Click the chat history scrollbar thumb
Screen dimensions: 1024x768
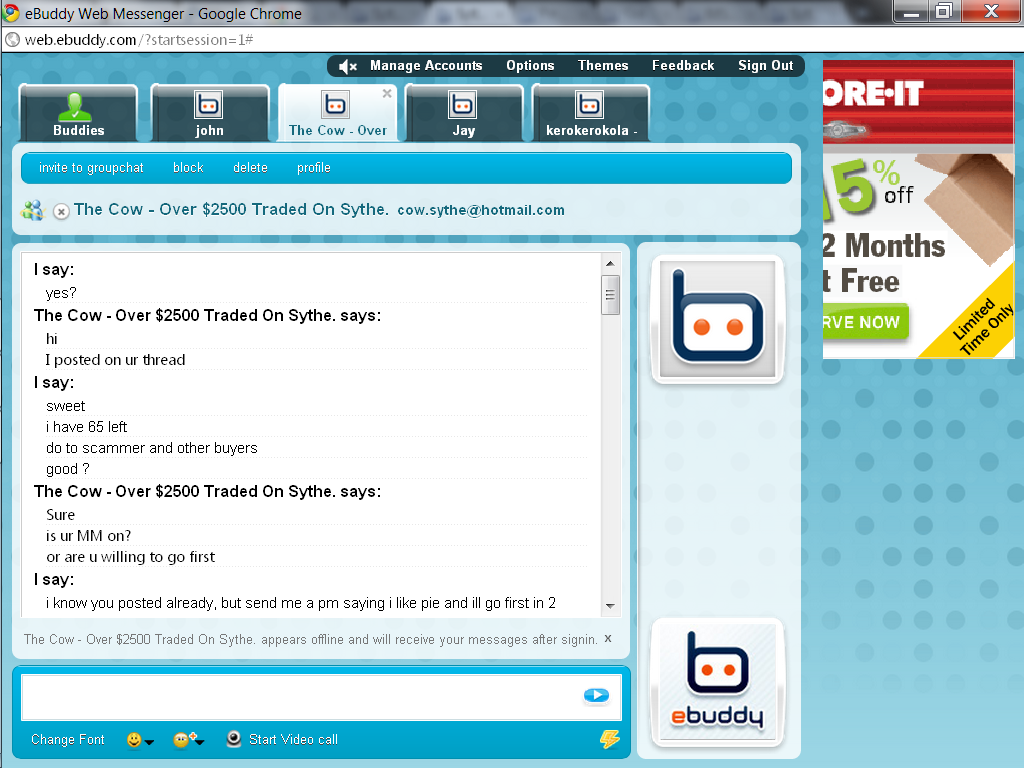(x=610, y=295)
